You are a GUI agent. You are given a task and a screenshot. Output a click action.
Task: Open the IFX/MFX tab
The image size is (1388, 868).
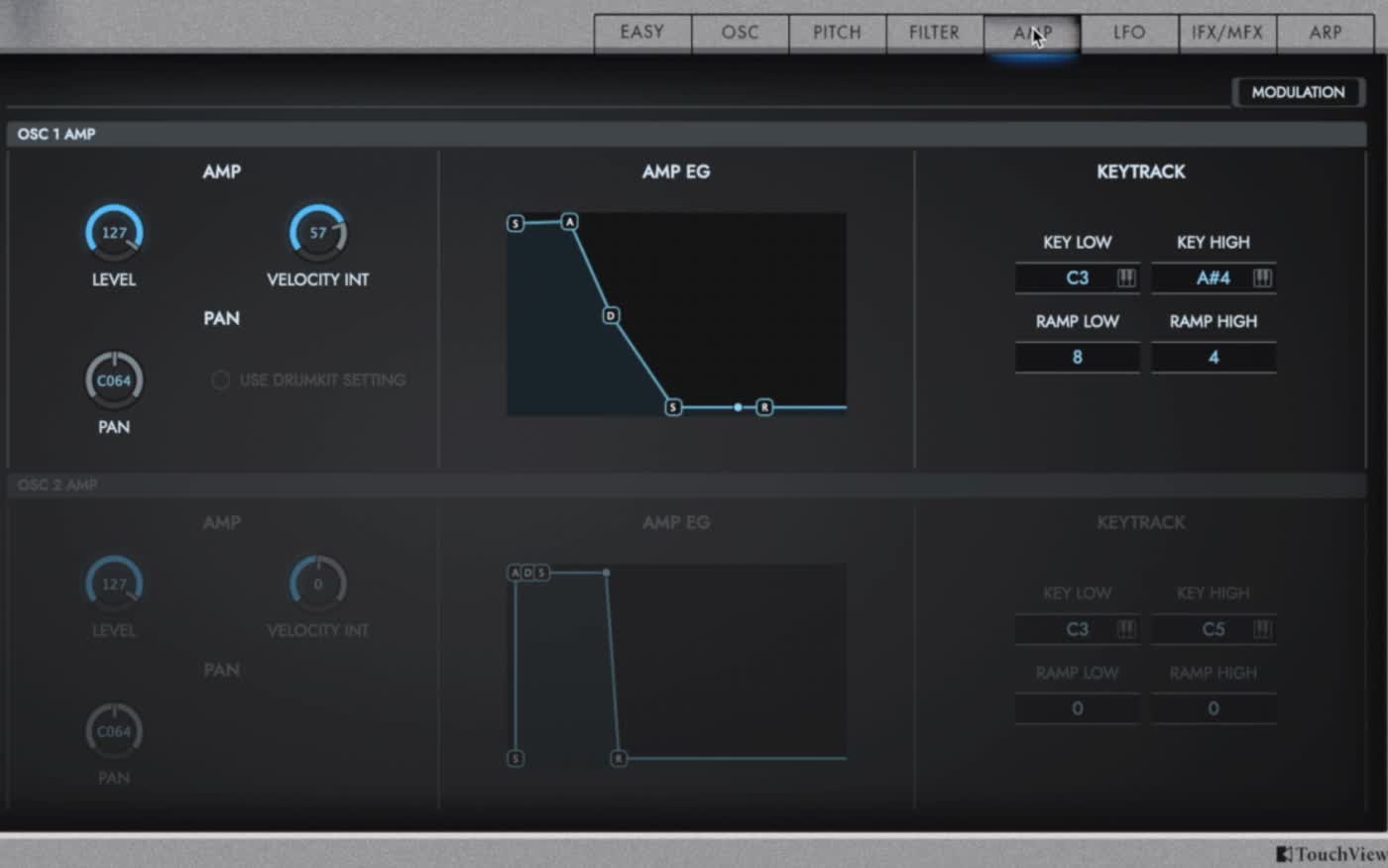click(1226, 33)
